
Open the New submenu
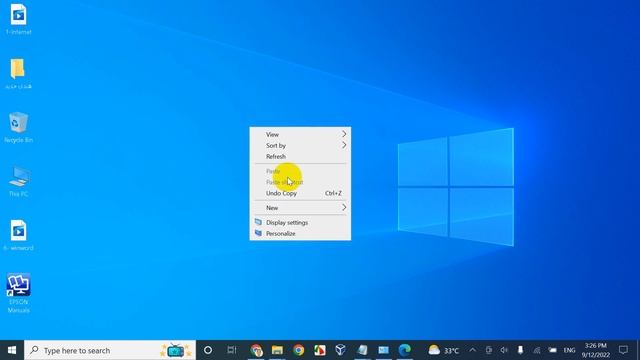300,208
